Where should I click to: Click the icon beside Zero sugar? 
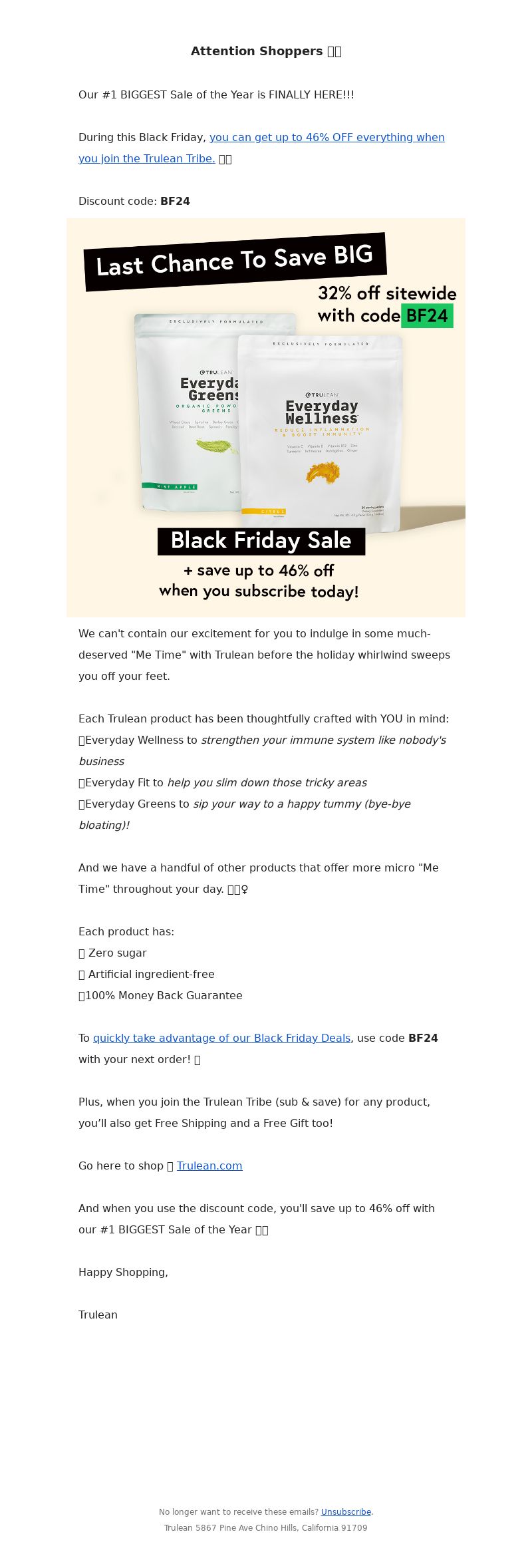82,953
